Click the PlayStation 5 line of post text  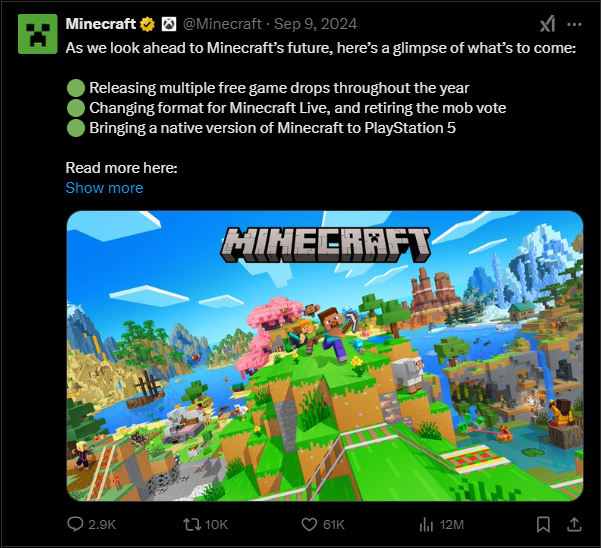[273, 128]
